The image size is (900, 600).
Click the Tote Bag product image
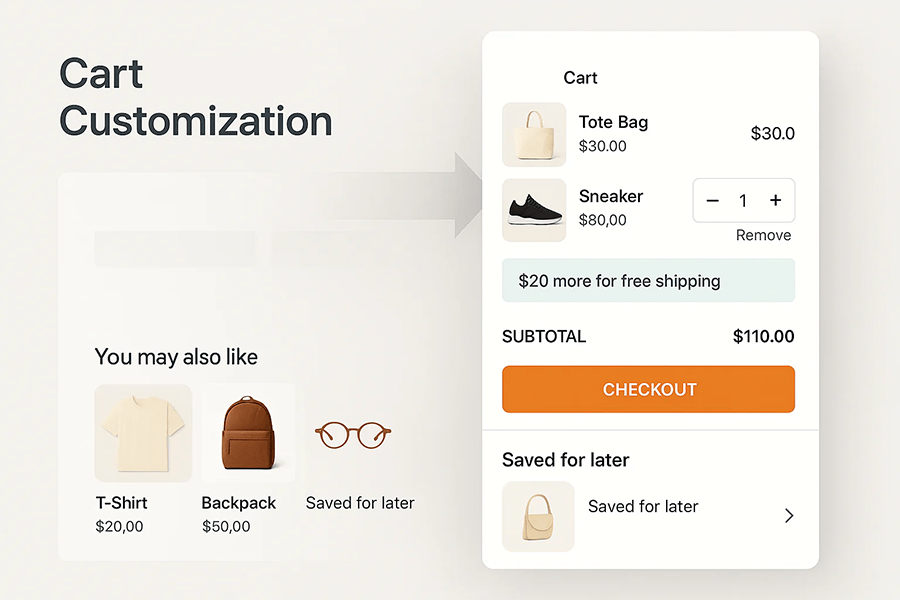534,134
